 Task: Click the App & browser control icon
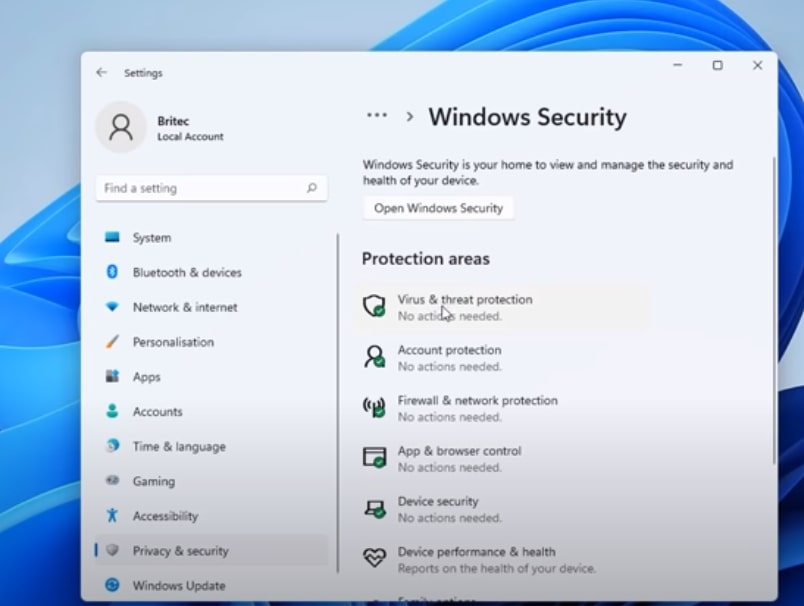pyautogui.click(x=374, y=458)
